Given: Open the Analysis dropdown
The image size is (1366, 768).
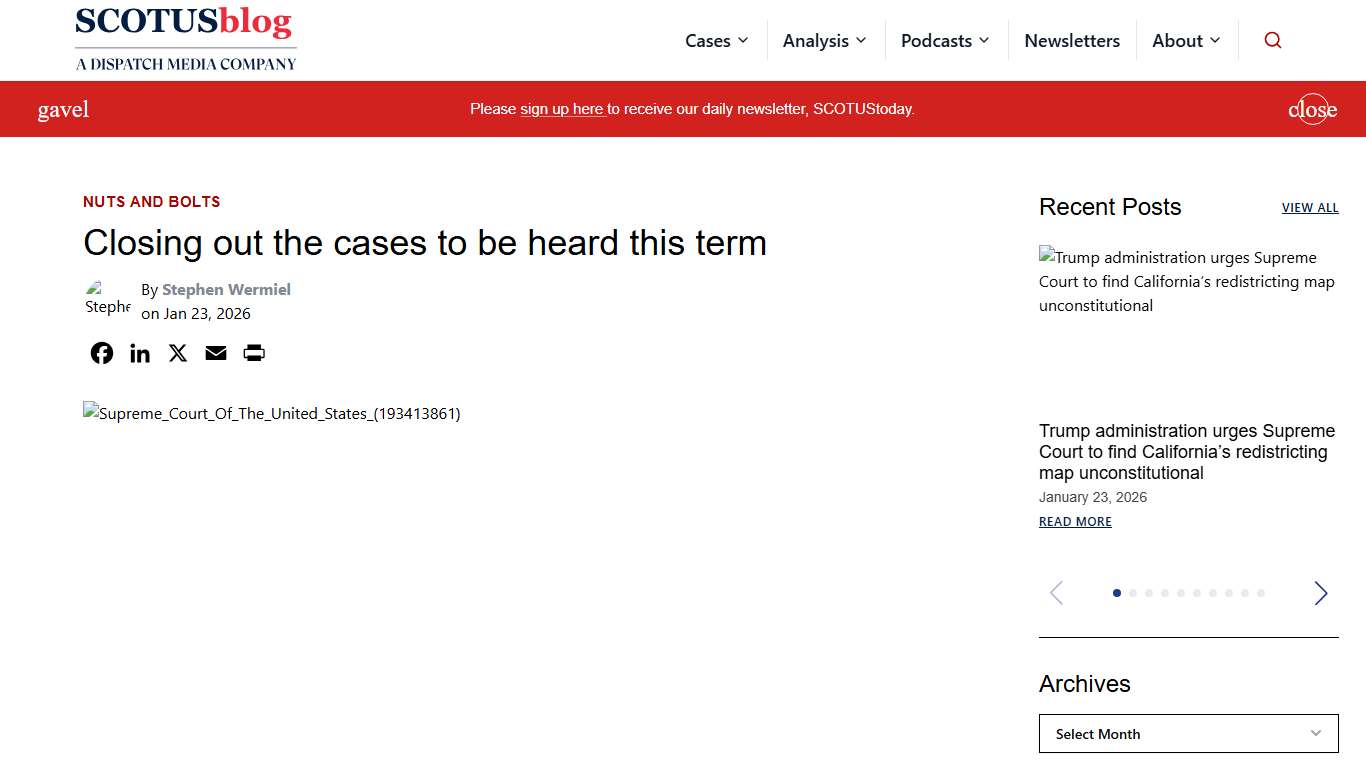Looking at the screenshot, I should 824,40.
